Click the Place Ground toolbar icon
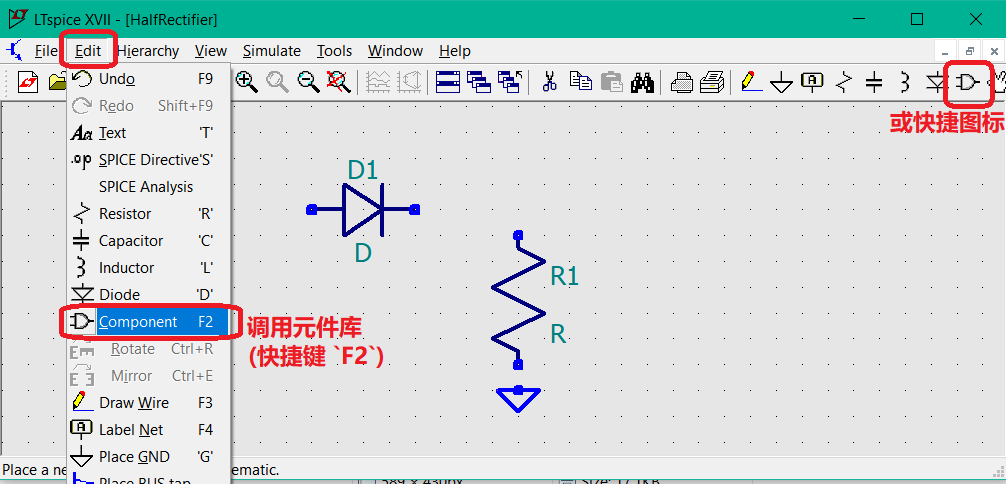This screenshot has height=484, width=1006. point(781,82)
